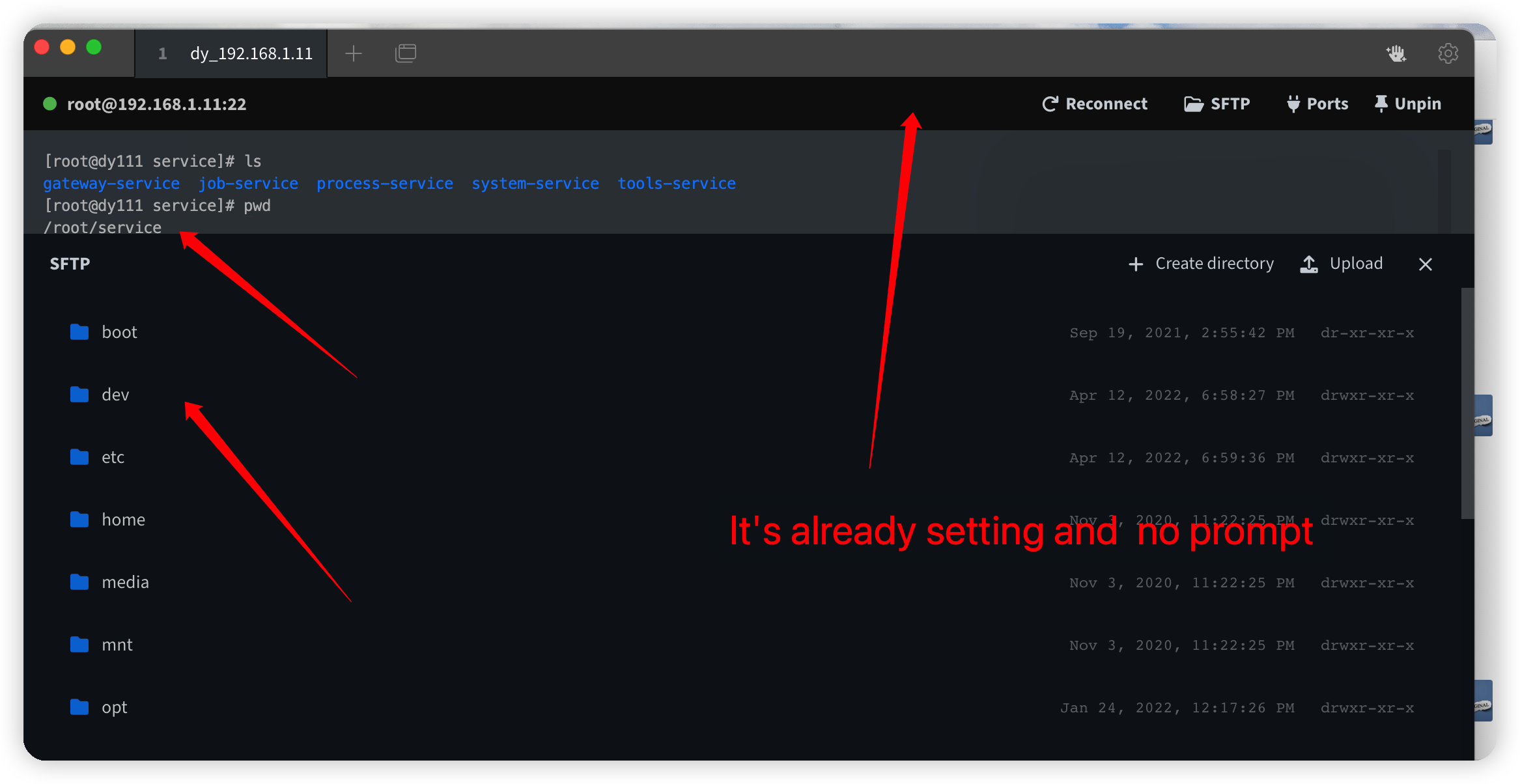Click the plus icon beside Create directory
The width and height of the screenshot is (1520, 784).
coord(1136,264)
